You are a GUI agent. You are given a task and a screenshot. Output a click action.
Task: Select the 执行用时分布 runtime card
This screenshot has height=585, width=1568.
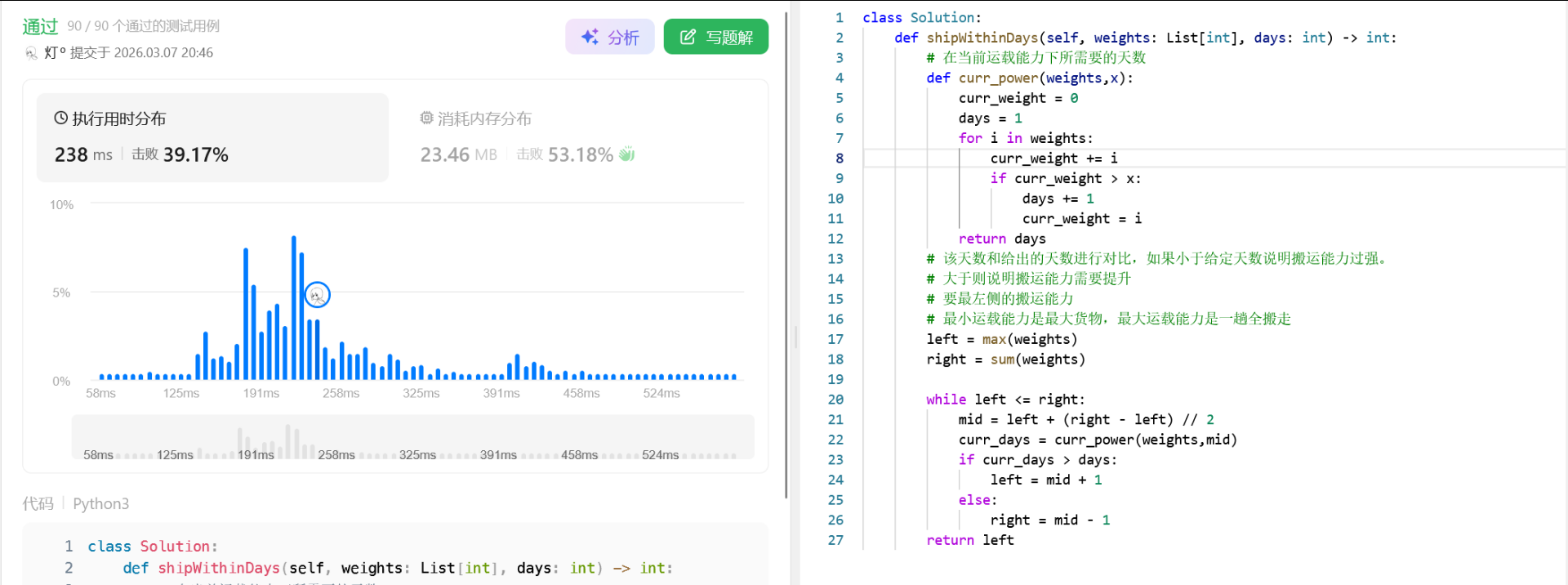point(212,137)
